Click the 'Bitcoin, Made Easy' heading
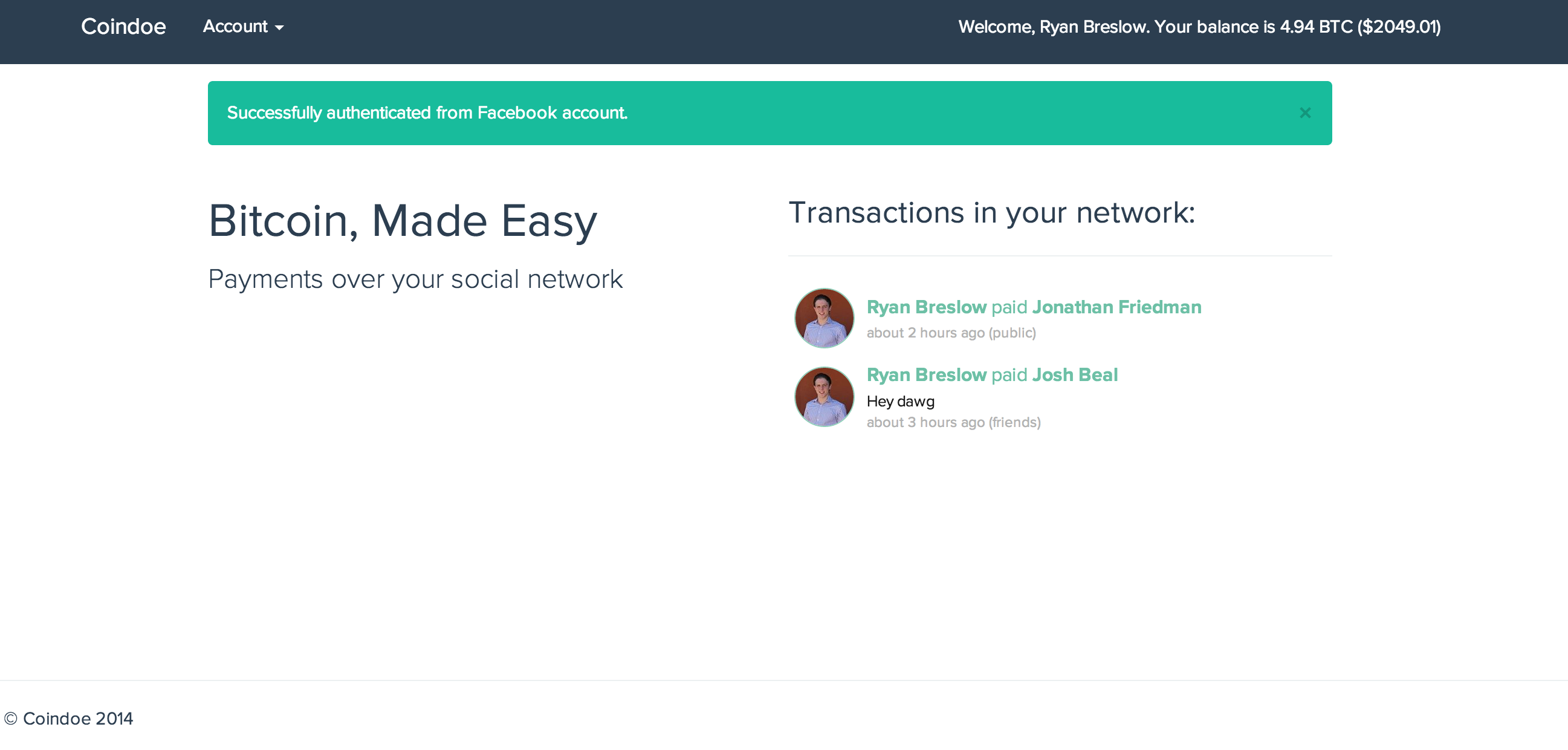The image size is (1568, 750). pos(403,221)
